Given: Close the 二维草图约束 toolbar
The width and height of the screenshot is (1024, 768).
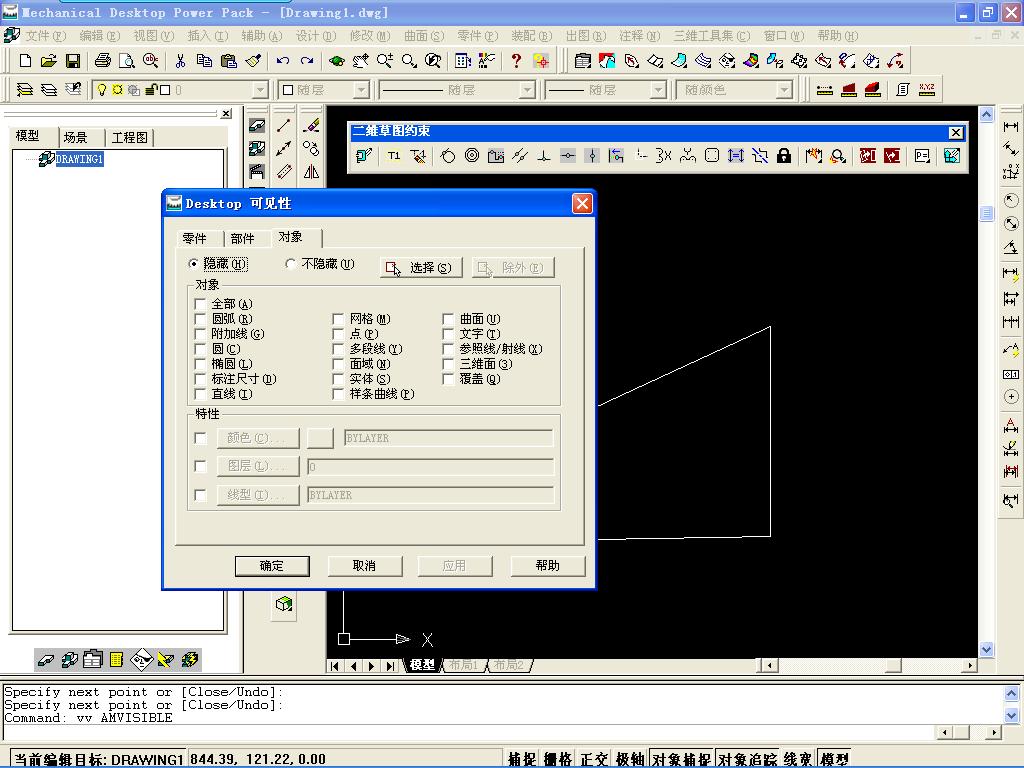Looking at the screenshot, I should 955,133.
